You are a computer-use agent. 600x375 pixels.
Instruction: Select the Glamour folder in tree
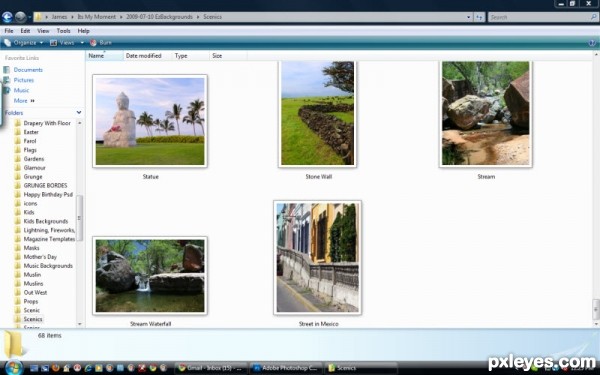[x=34, y=168]
